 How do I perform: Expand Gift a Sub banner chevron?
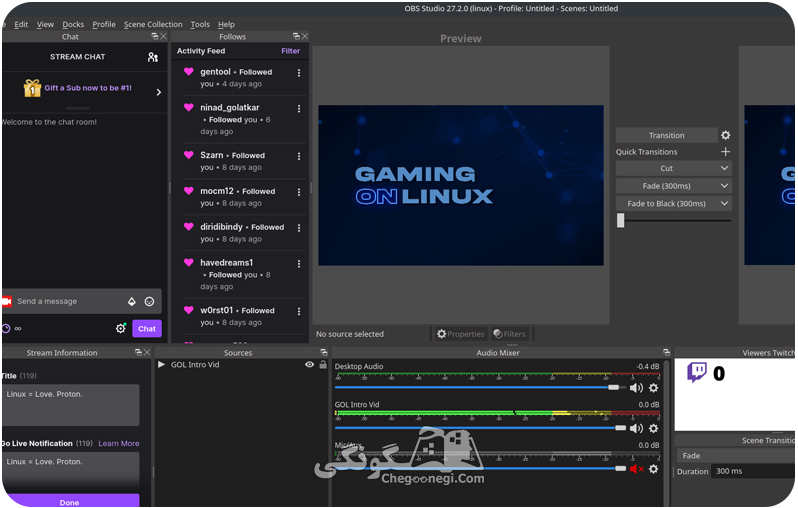[158, 92]
